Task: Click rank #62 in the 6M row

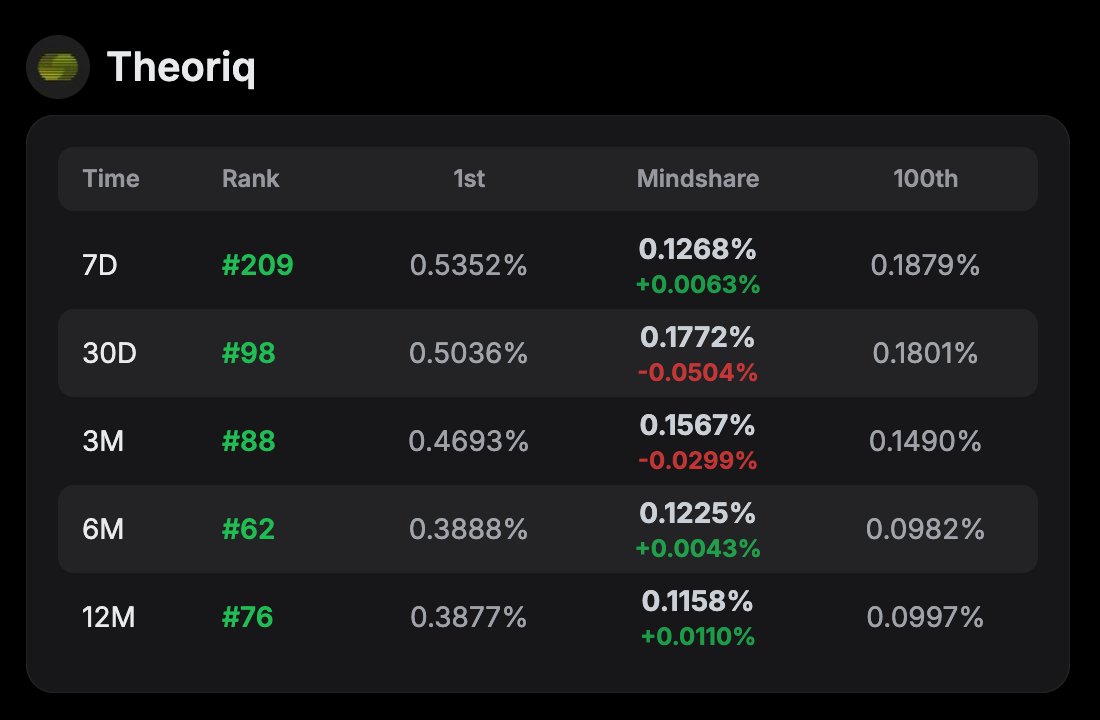Action: 248,529
